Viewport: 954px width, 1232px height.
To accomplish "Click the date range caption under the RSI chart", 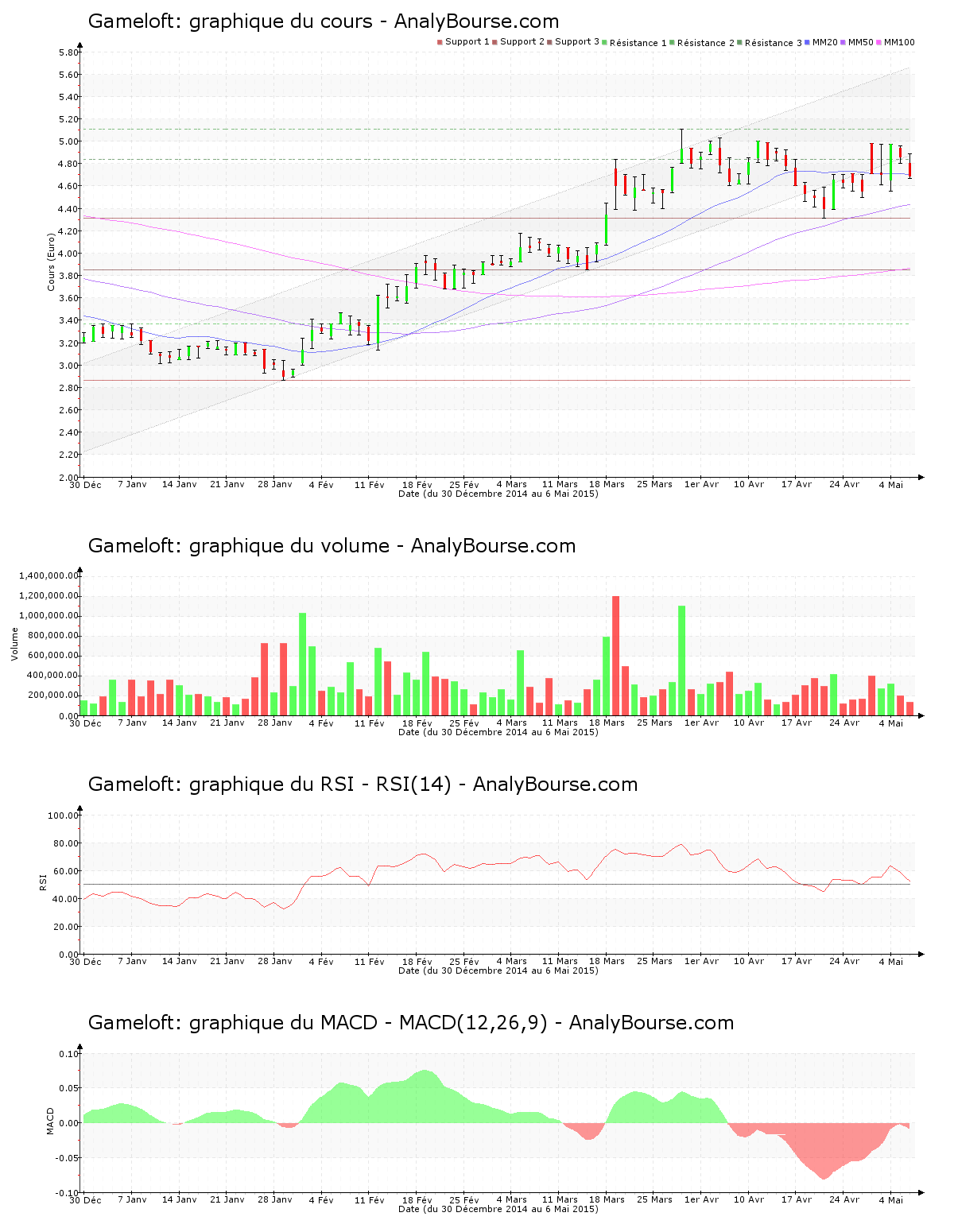I will [498, 970].
